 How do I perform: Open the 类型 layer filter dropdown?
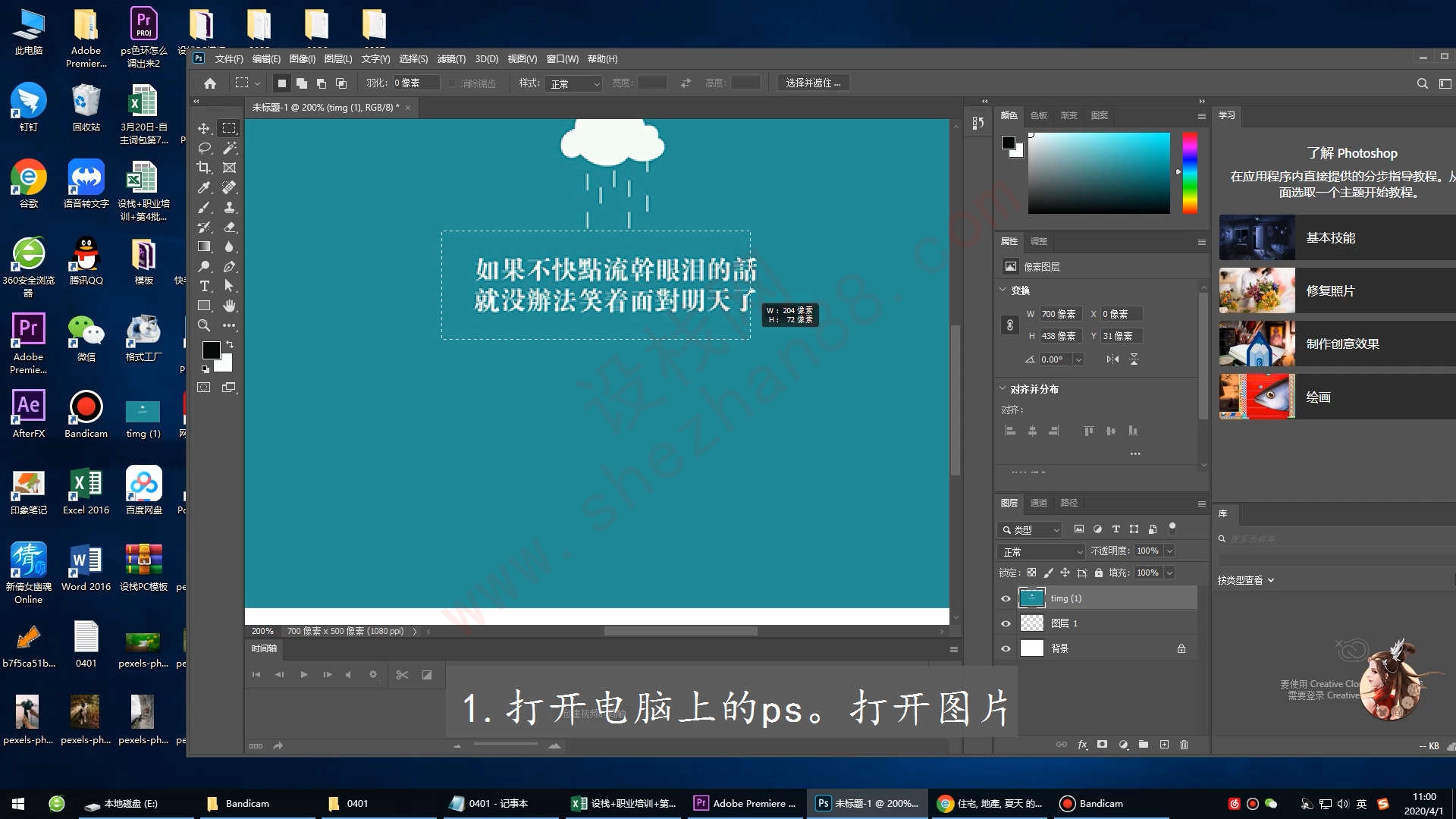pyautogui.click(x=1031, y=529)
